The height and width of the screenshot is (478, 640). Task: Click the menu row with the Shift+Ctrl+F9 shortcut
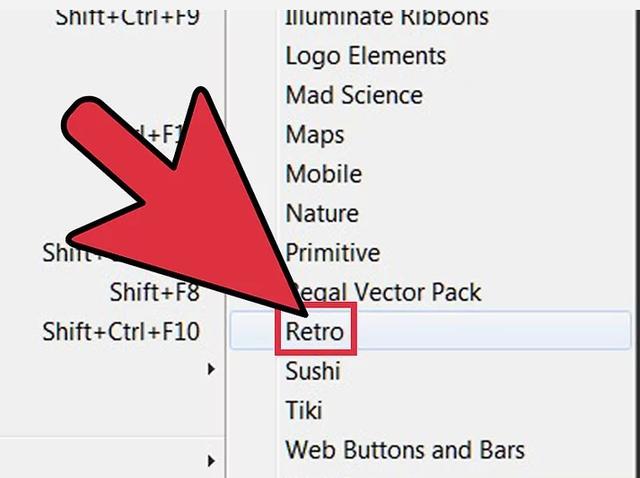click(112, 17)
